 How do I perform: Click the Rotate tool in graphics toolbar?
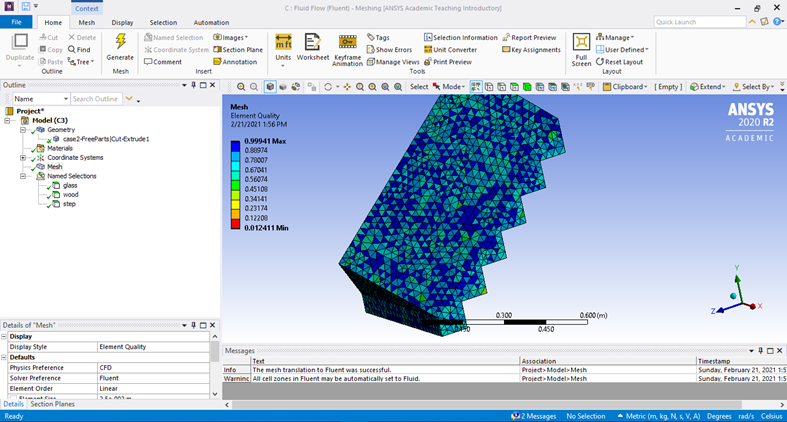coord(328,87)
